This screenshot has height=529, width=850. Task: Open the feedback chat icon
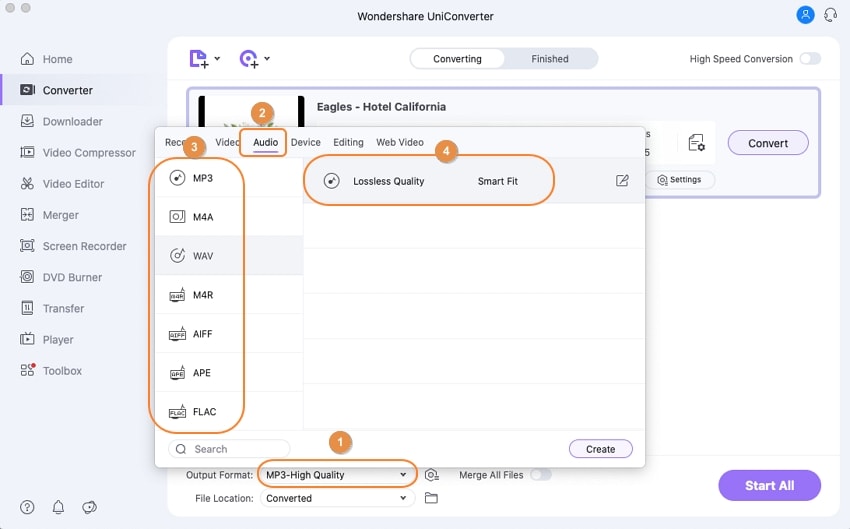[x=89, y=507]
